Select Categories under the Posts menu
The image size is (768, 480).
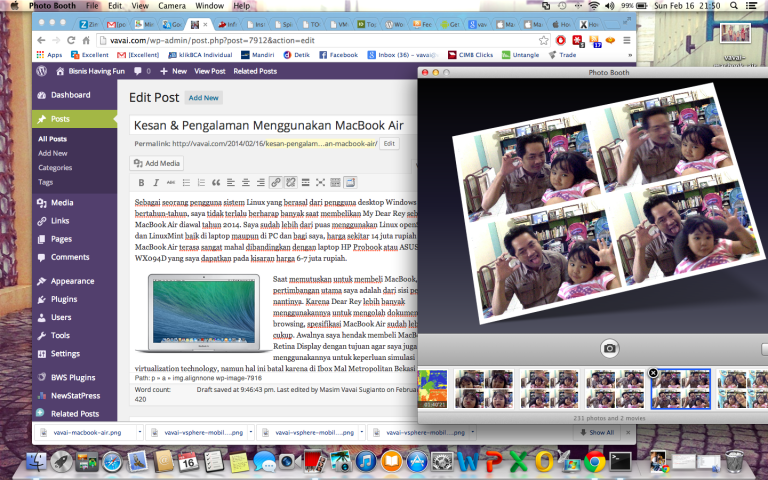coord(55,168)
